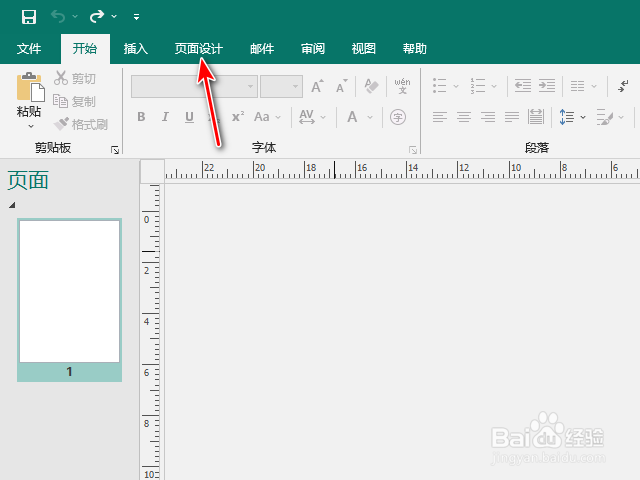Viewport: 640px width, 480px height.
Task: Click the columns layout icon
Action: (578, 86)
